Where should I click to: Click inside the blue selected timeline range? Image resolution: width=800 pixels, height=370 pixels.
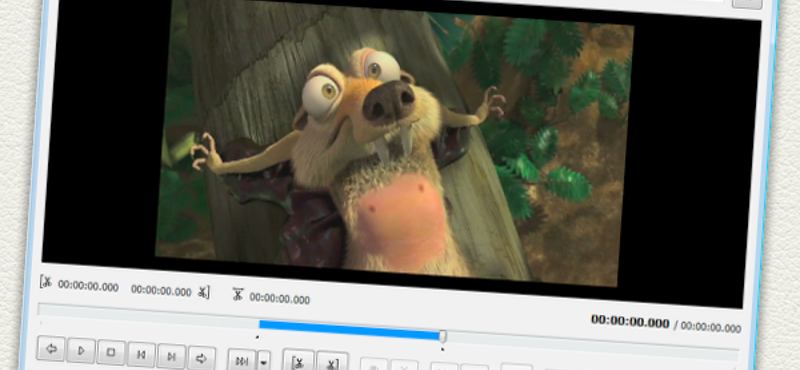point(350,330)
